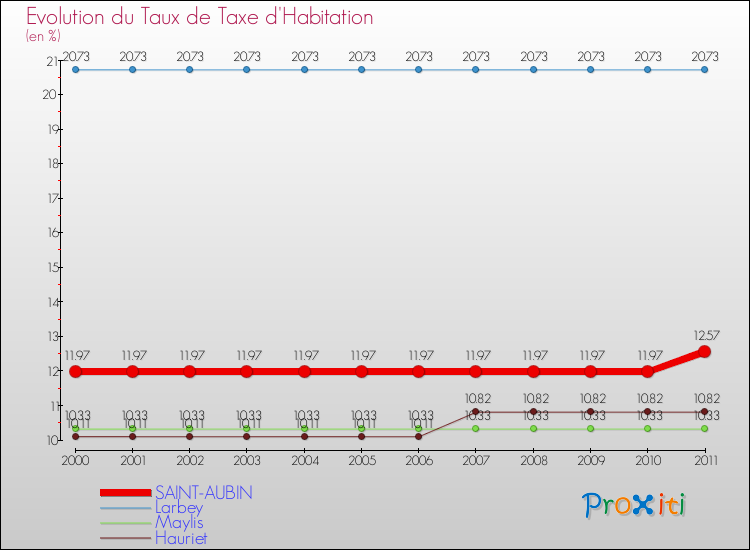Click the red SAINT-AUBIN data point for 2005
Screen dimensions: 750x550
[x=362, y=371]
